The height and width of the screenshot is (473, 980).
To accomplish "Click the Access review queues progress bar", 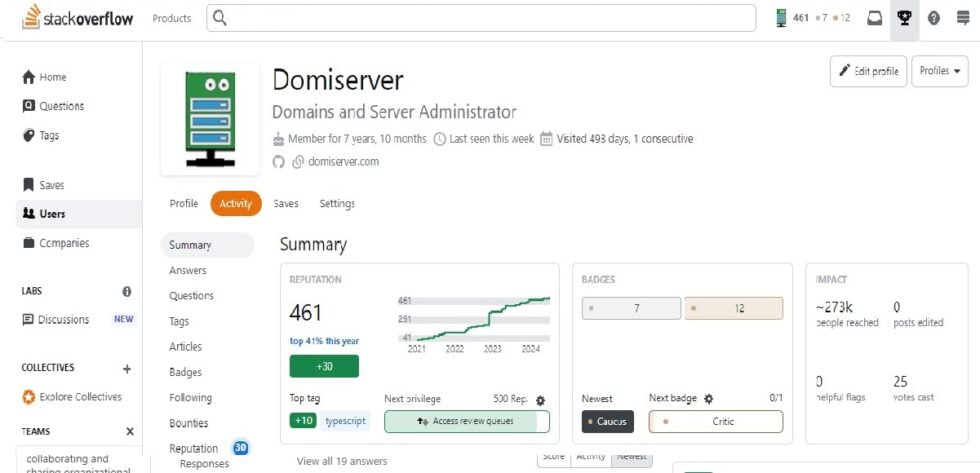I will 466,421.
